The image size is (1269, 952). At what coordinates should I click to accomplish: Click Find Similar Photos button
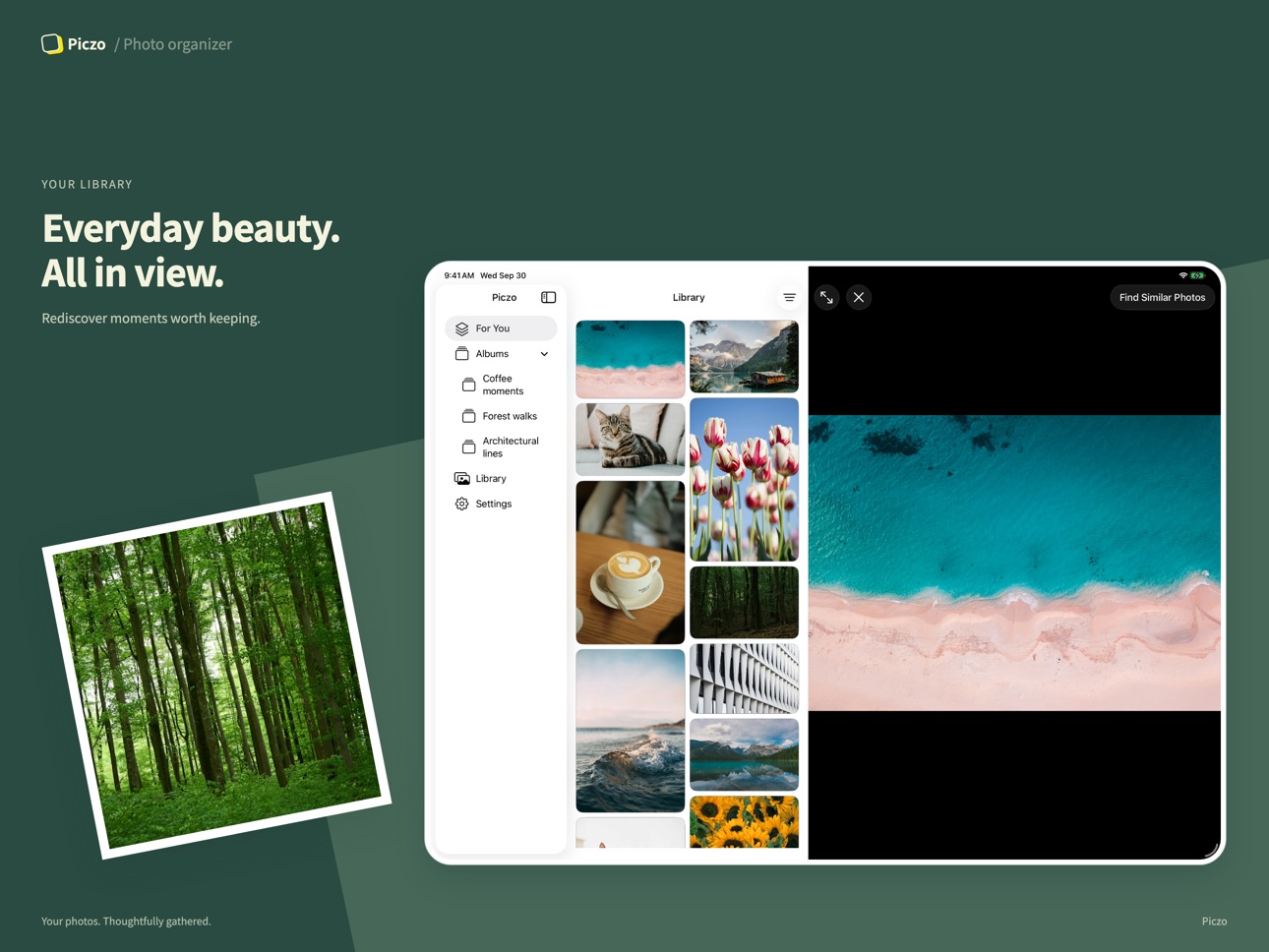tap(1162, 297)
